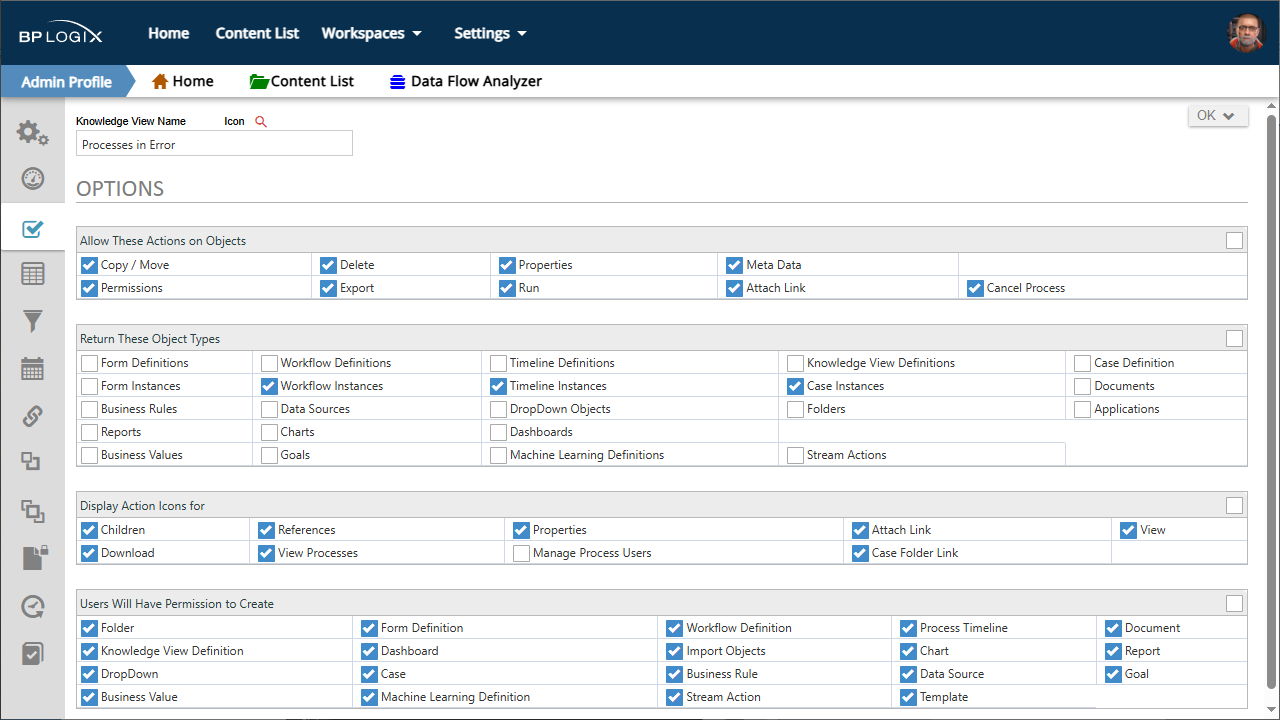Select the chain link sidebar icon
1280x720 pixels.
[x=33, y=415]
